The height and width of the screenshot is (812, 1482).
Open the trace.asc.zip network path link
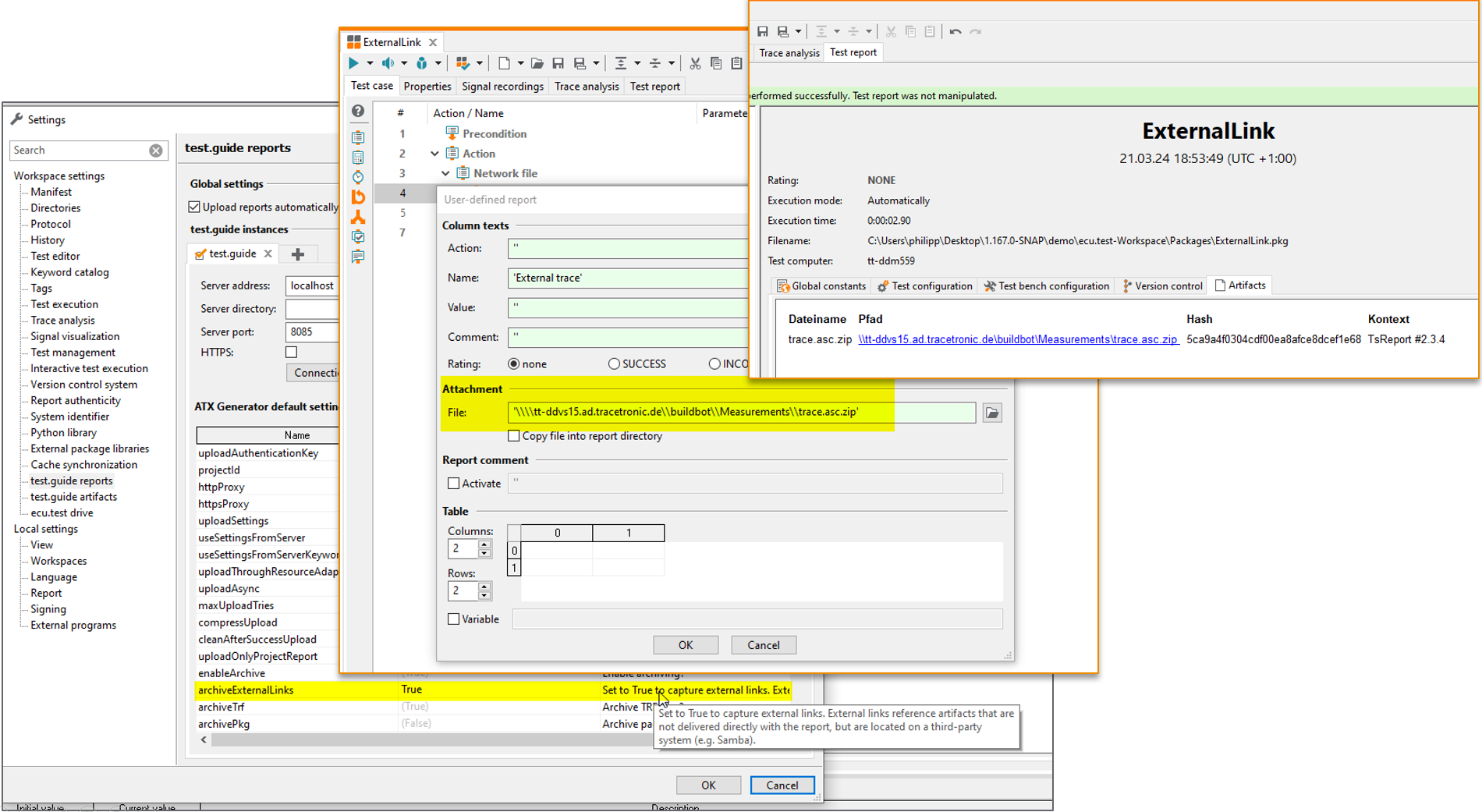pos(1017,339)
